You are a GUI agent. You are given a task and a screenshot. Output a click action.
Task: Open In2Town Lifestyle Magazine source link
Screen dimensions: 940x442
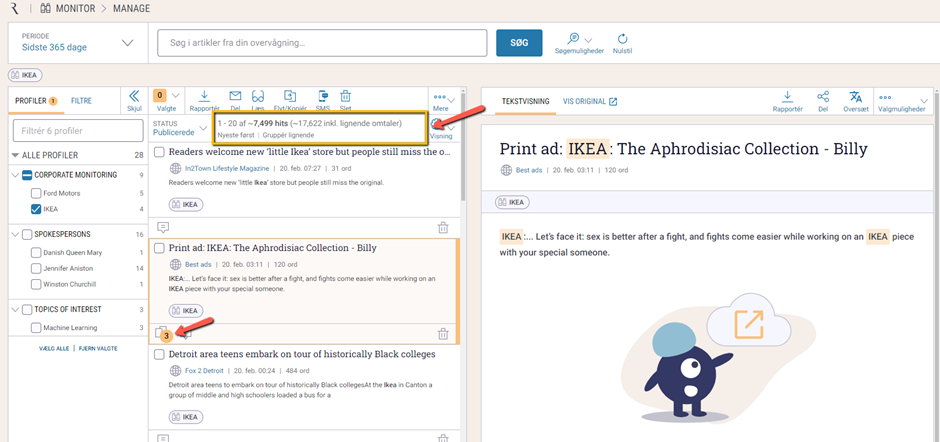(227, 169)
